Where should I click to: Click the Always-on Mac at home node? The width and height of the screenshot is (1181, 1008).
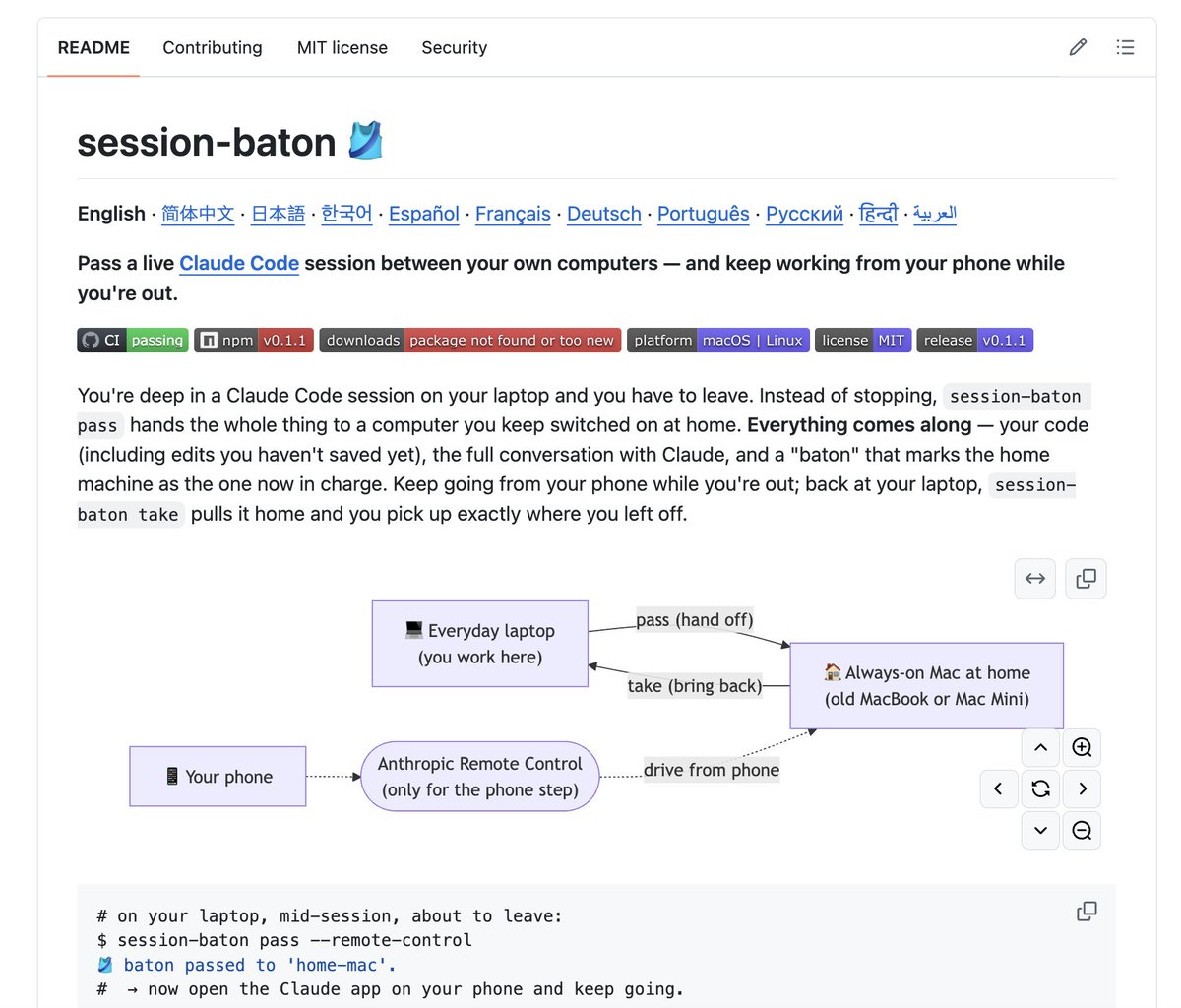[x=927, y=686]
